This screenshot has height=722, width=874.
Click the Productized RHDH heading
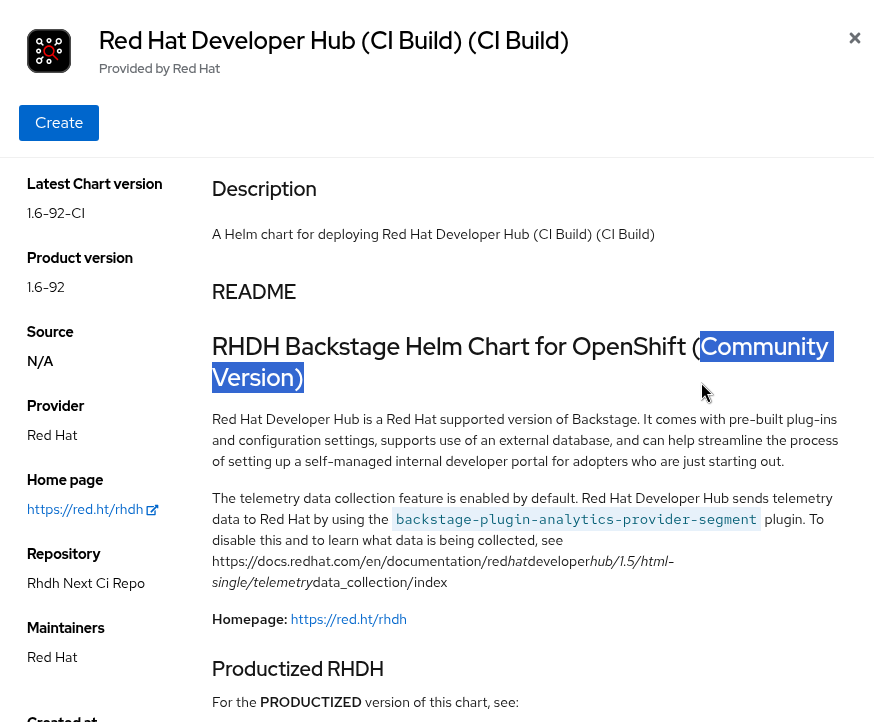tap(297, 669)
